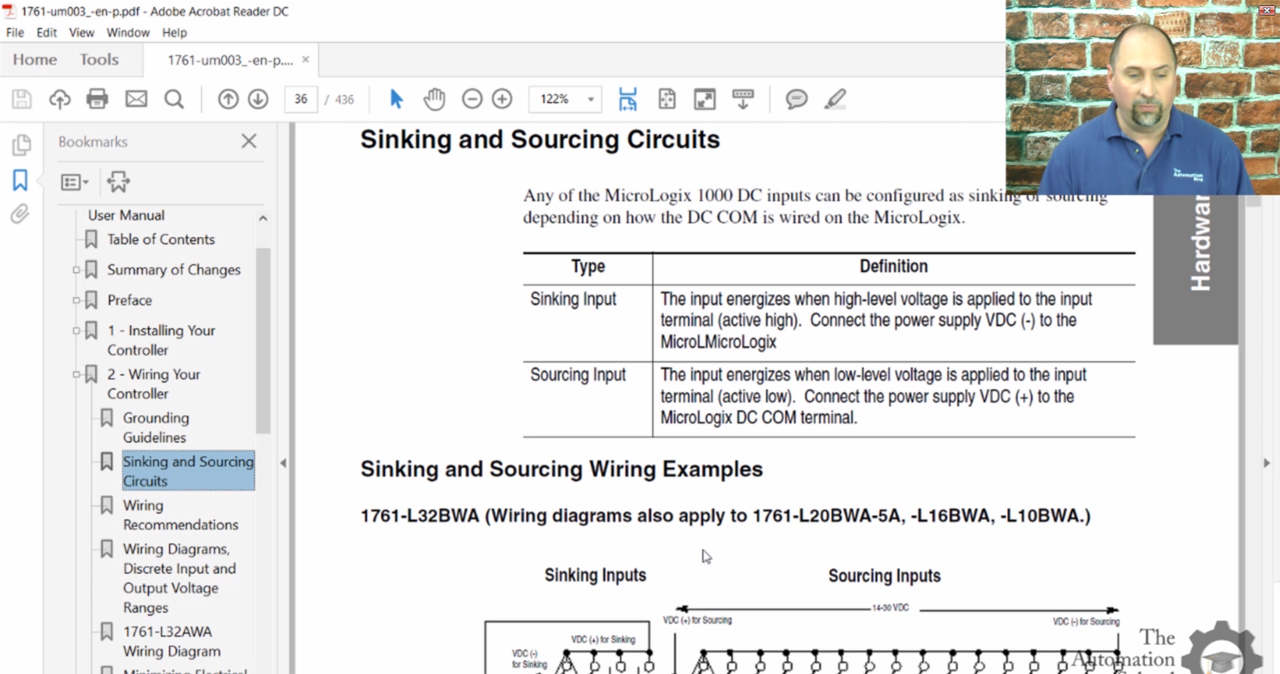The height and width of the screenshot is (674, 1280).
Task: Click bookmarks panel scroll up arrow
Action: pyautogui.click(x=263, y=218)
